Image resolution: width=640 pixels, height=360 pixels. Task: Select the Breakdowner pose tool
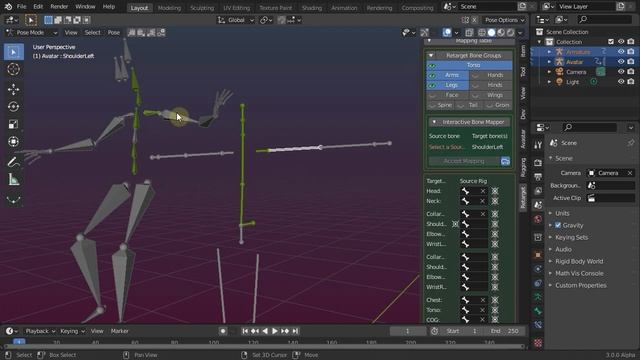[13, 199]
